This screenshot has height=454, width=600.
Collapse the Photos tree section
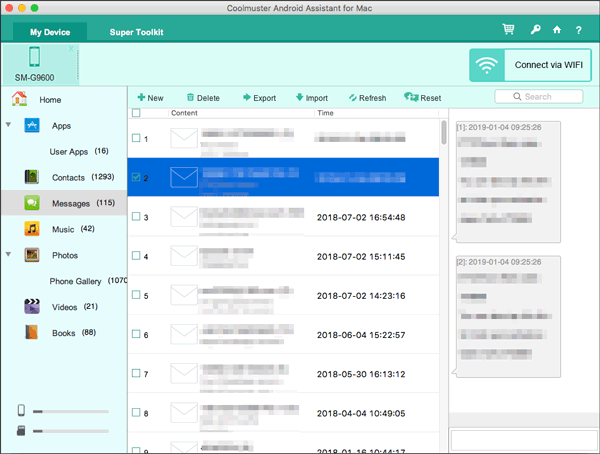click(8, 254)
